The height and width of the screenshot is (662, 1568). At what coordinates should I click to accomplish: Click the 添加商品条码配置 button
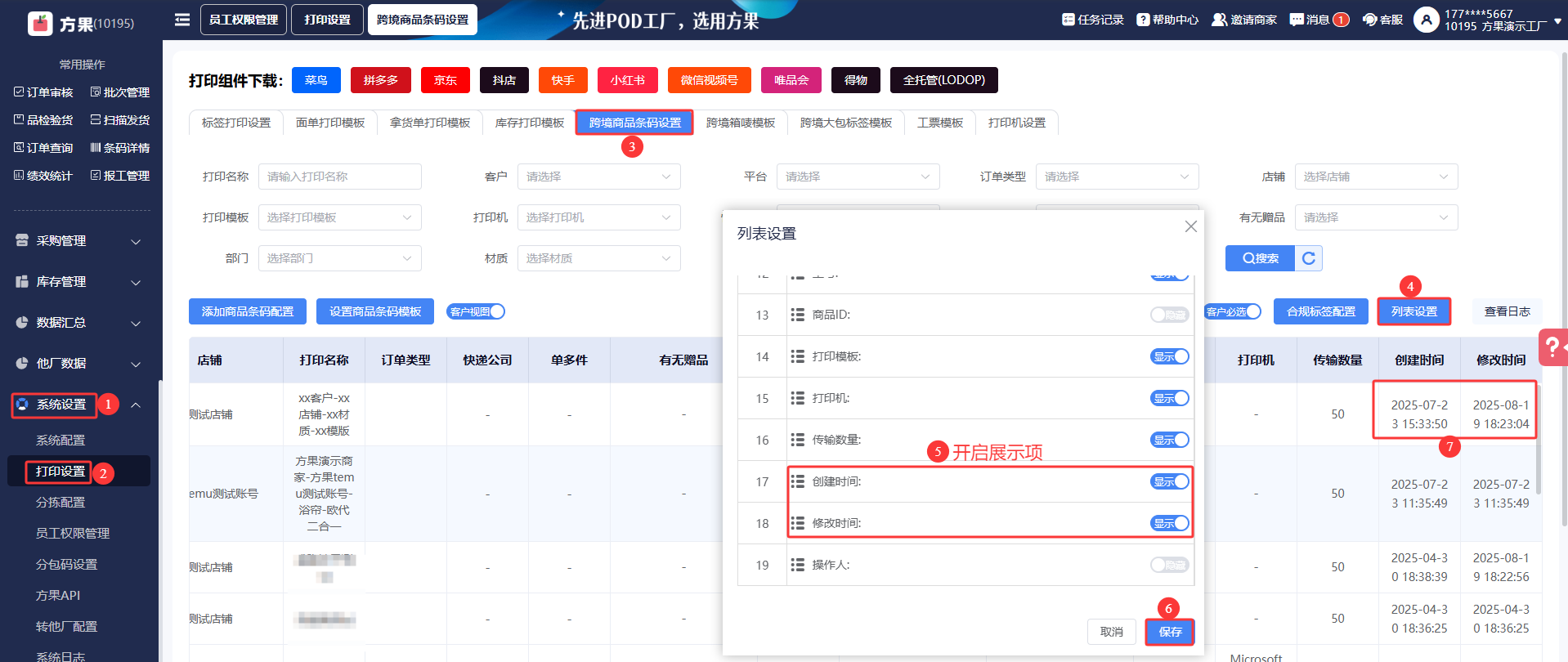coord(248,311)
